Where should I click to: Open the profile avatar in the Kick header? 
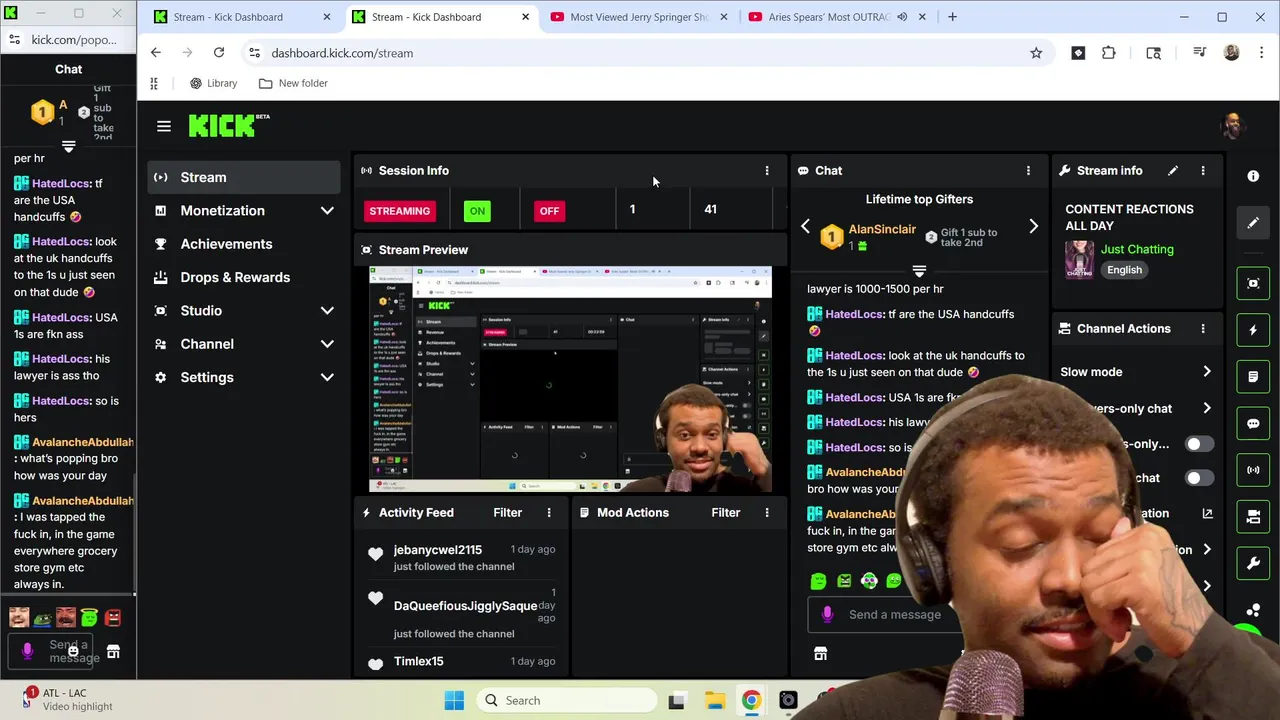[x=1233, y=126]
